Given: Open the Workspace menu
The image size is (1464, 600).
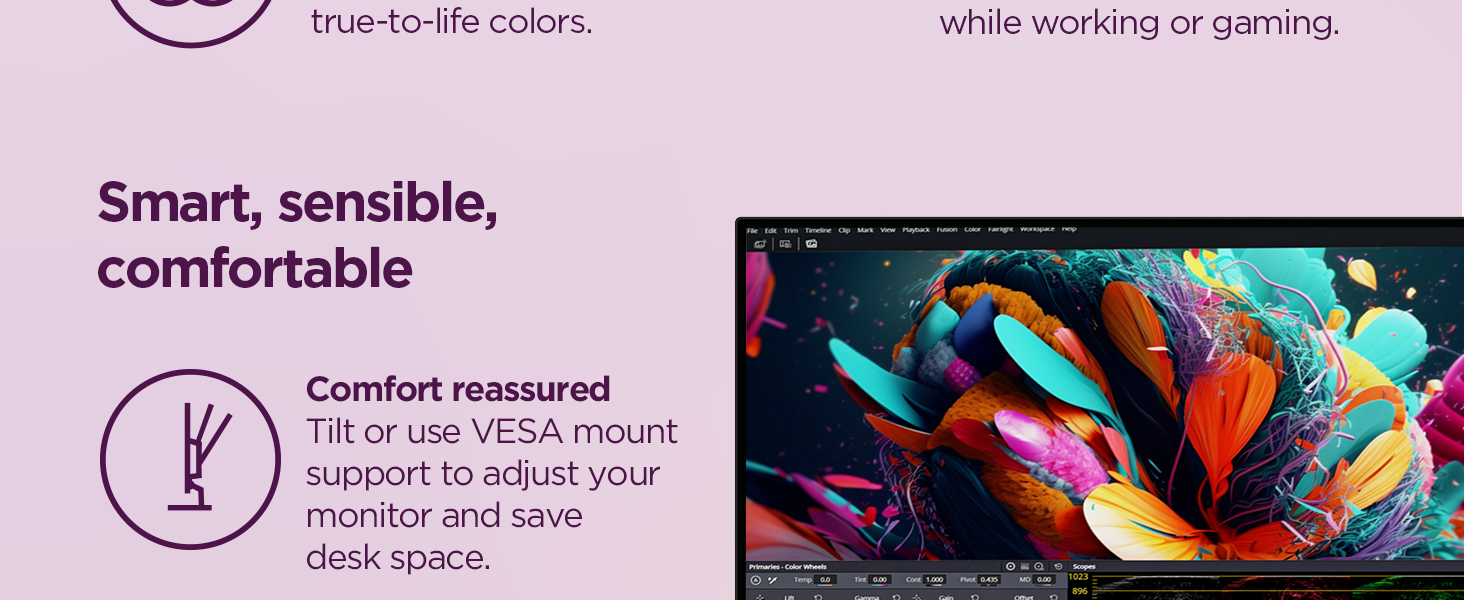Looking at the screenshot, I should coord(1037,230).
